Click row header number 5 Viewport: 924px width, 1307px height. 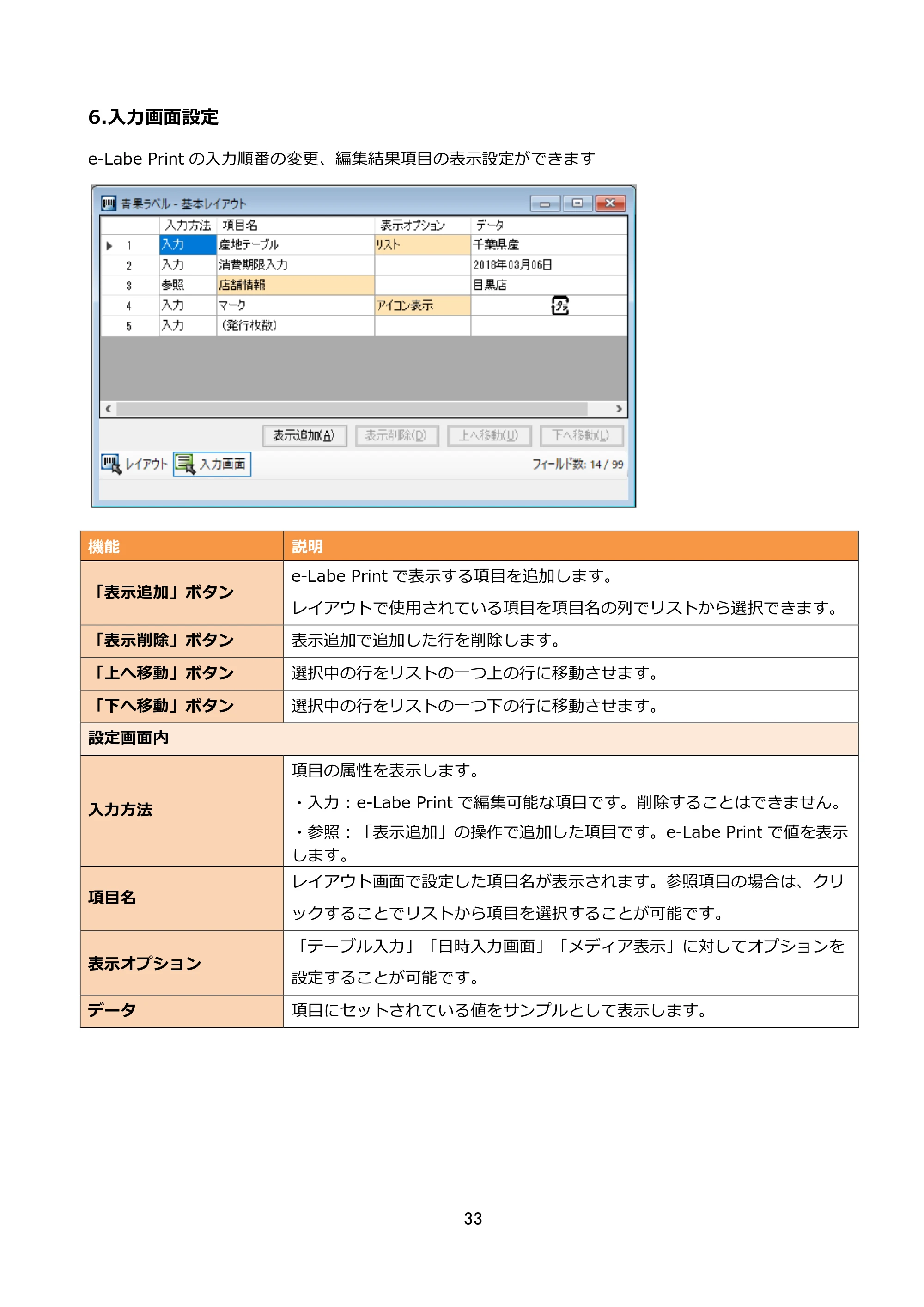pos(130,326)
